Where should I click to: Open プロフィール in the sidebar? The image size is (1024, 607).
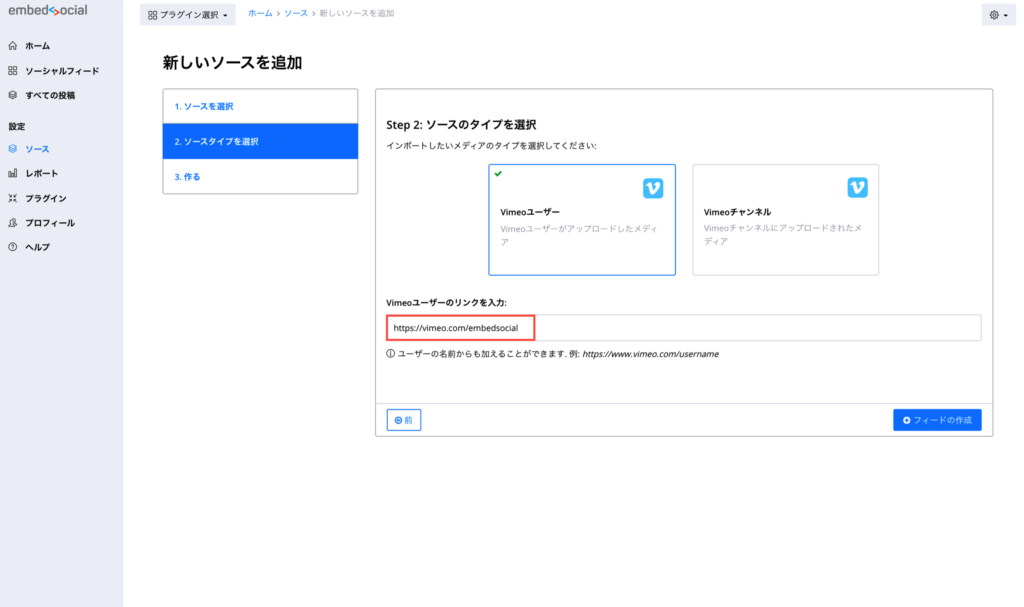pyautogui.click(x=50, y=223)
